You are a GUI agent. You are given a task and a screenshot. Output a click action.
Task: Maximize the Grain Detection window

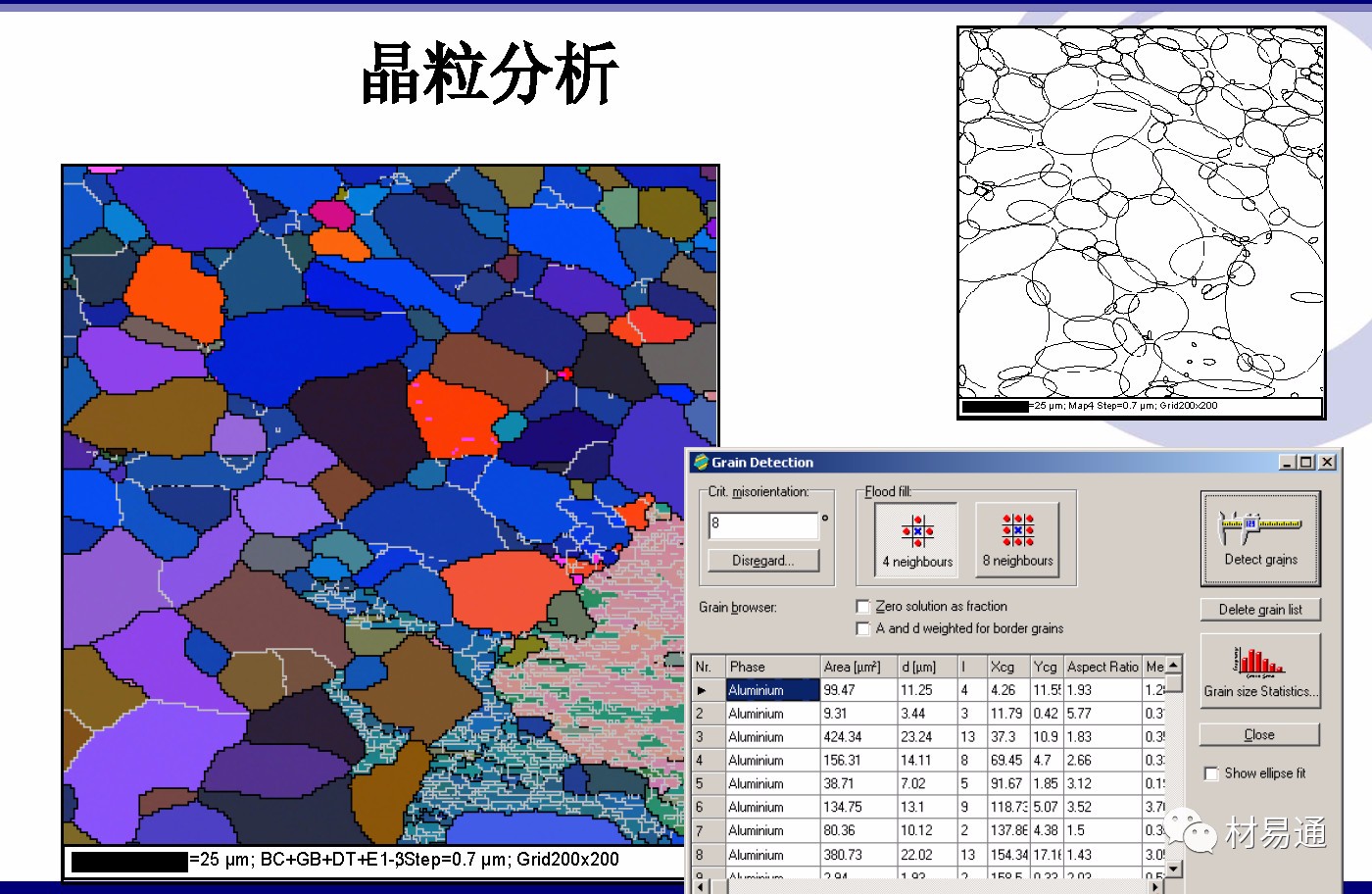click(x=1307, y=463)
